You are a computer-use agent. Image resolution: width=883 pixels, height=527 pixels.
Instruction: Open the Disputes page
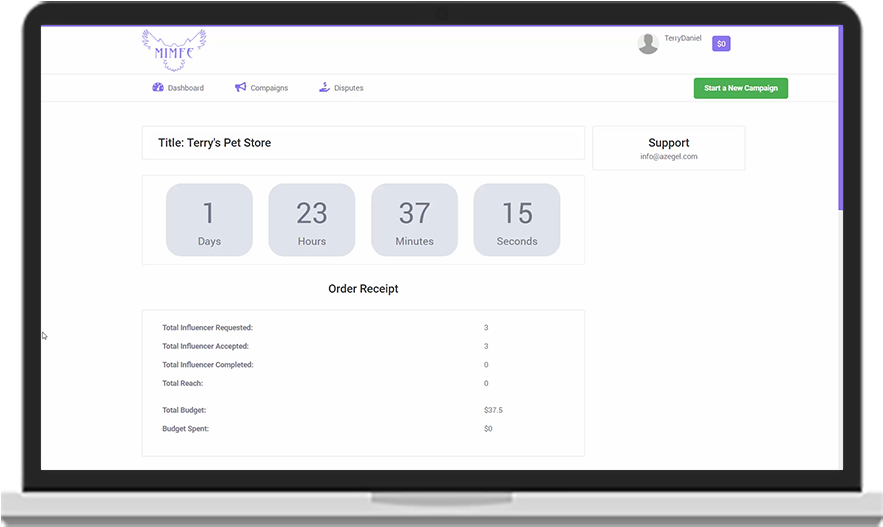(341, 88)
